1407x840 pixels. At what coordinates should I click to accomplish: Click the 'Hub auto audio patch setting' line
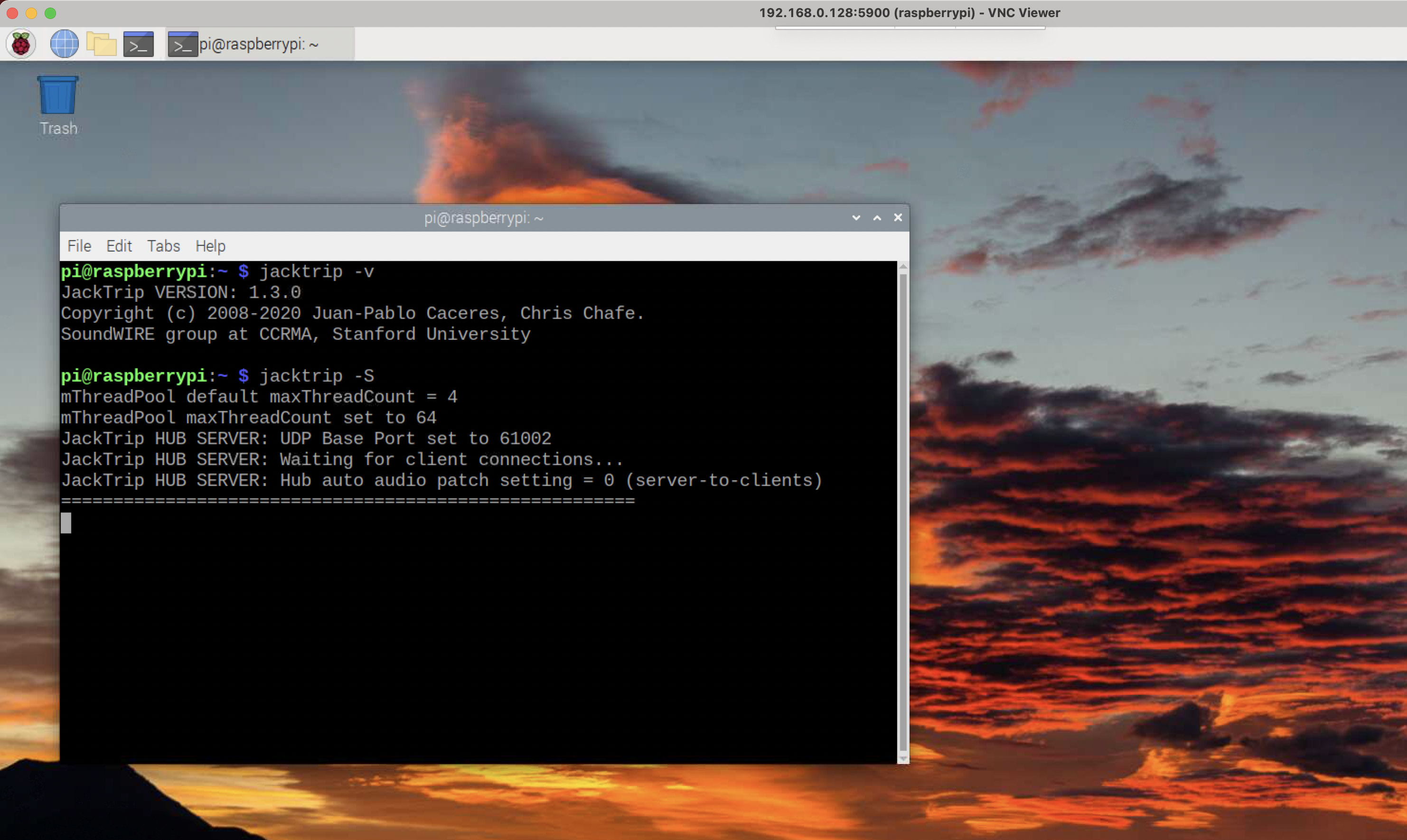point(441,481)
